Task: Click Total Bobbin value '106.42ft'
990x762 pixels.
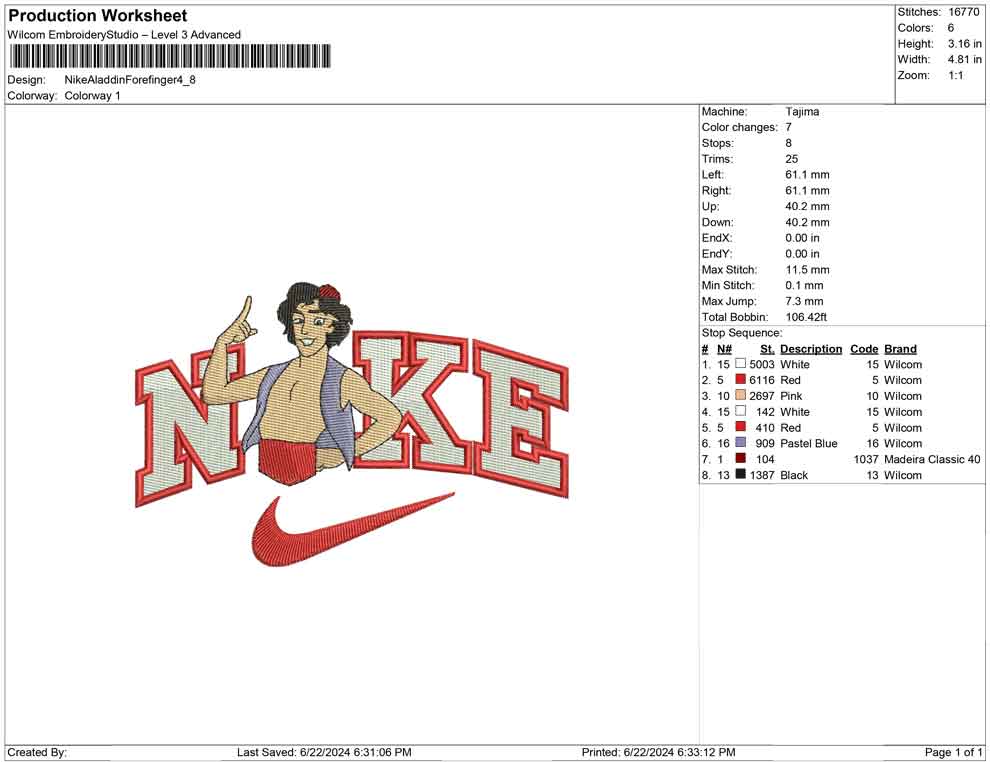Action: [x=806, y=317]
